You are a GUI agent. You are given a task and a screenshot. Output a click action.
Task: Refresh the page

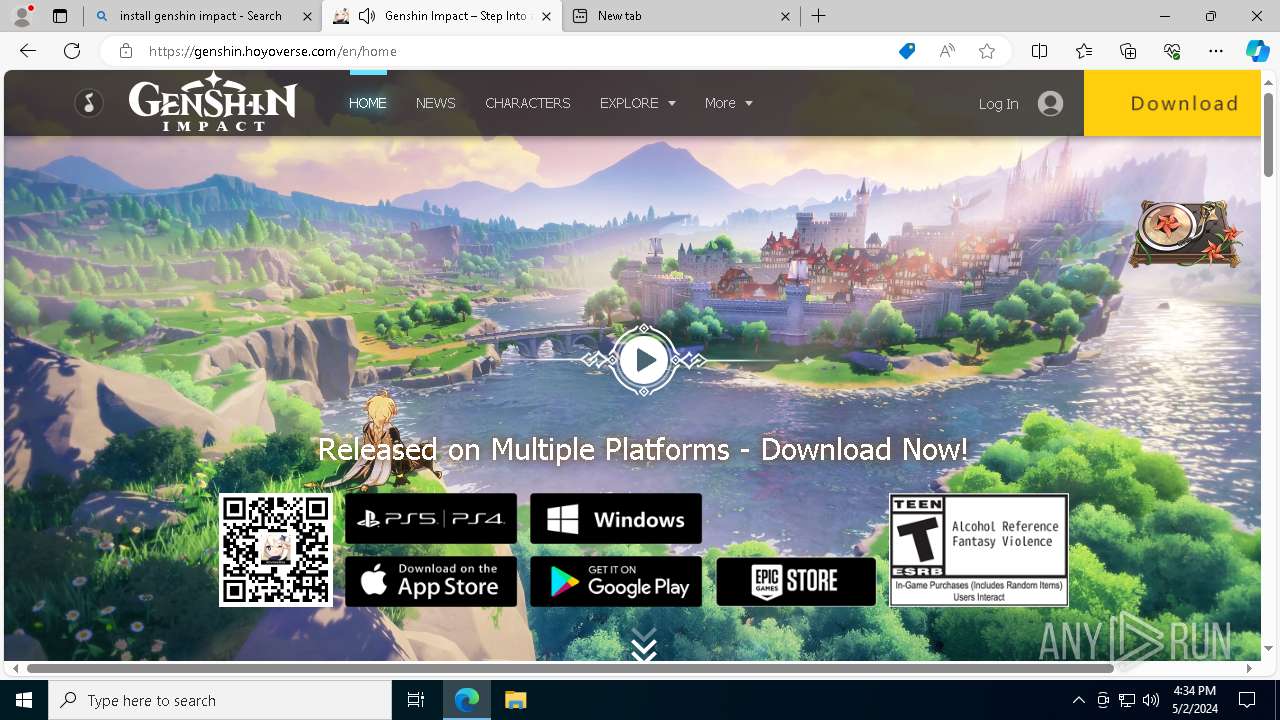72,51
